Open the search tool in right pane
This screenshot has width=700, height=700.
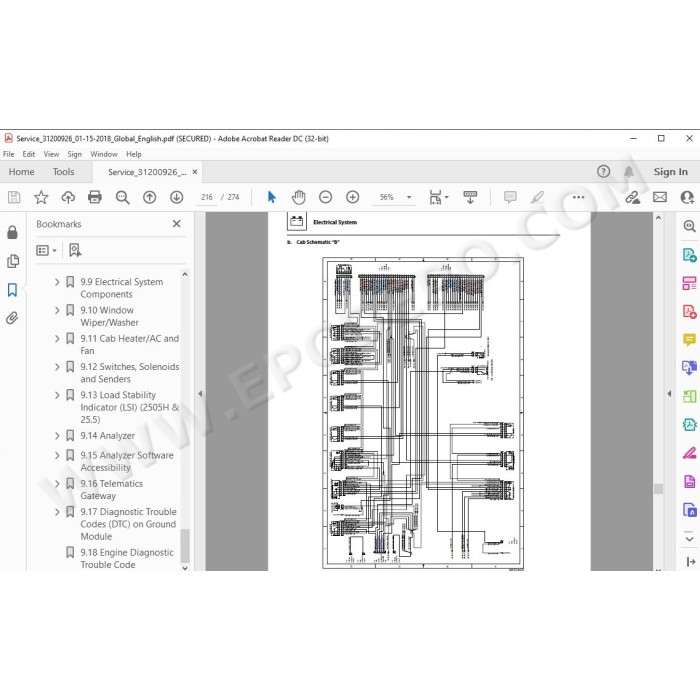689,226
